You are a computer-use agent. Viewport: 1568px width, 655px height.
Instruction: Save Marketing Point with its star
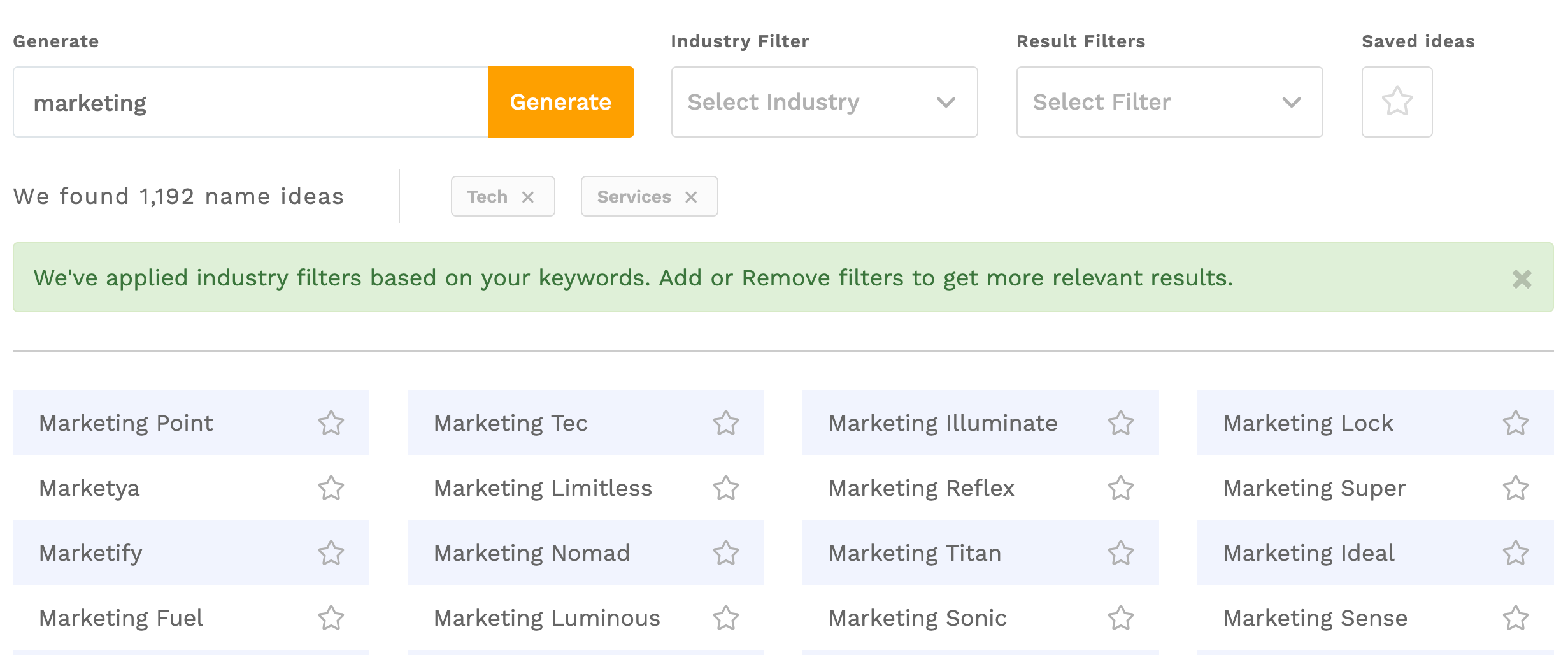[x=331, y=423]
